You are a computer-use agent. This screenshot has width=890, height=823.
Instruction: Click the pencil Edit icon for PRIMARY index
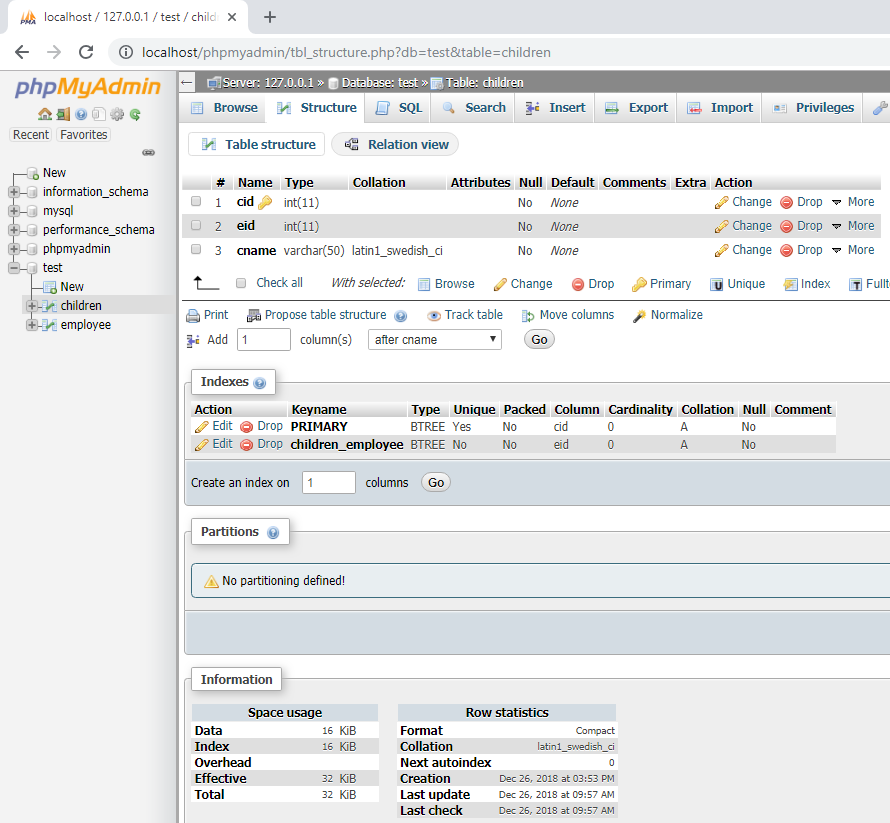tap(202, 427)
